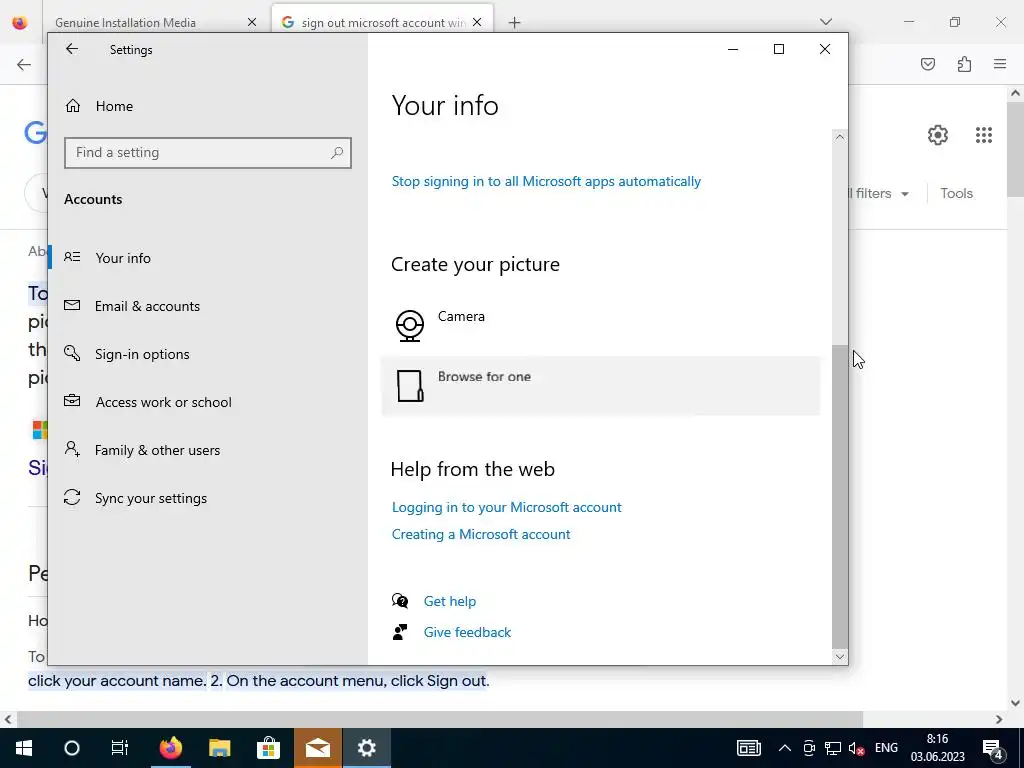This screenshot has width=1024, height=768.
Task: Switch ENG input language indicator
Action: (886, 748)
